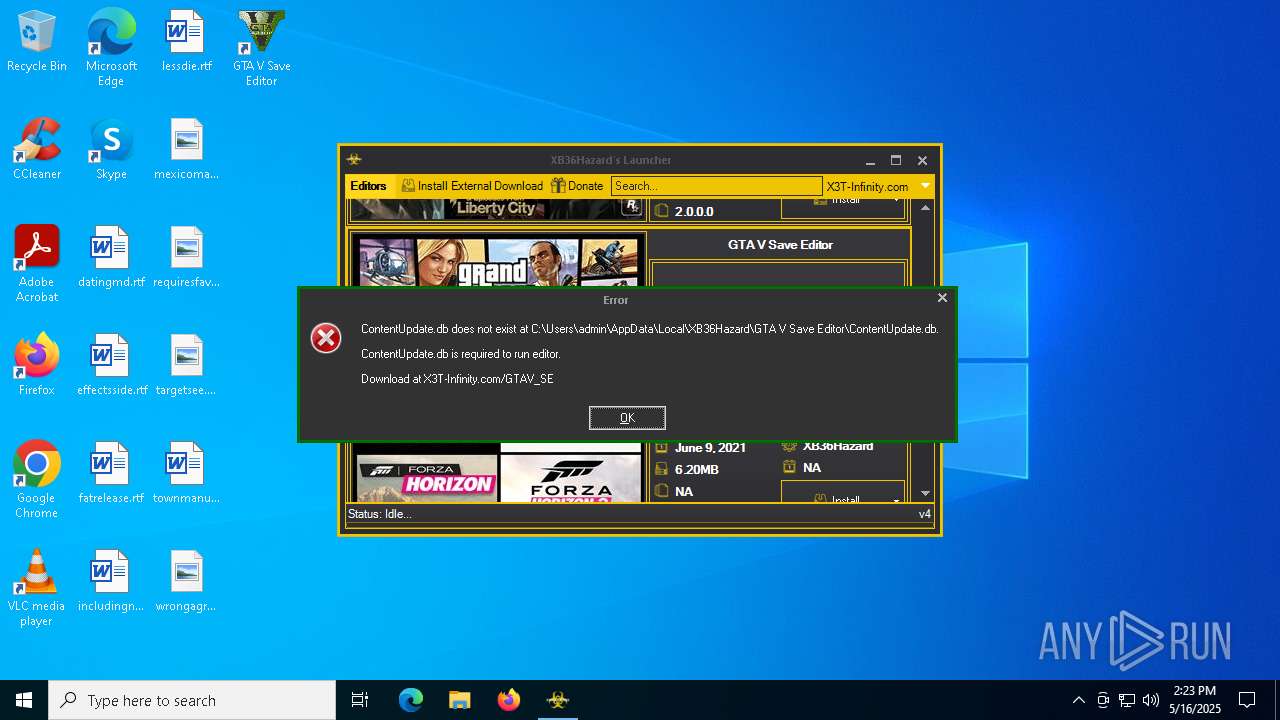Open the taskbar clock and date

tap(1195, 700)
